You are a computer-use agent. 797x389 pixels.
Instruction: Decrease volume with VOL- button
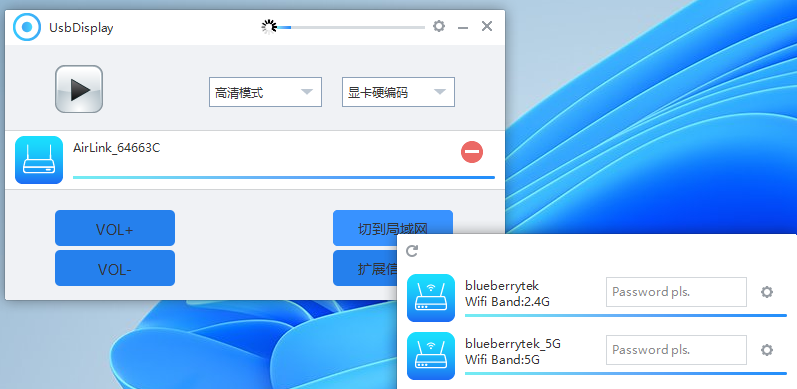click(115, 268)
